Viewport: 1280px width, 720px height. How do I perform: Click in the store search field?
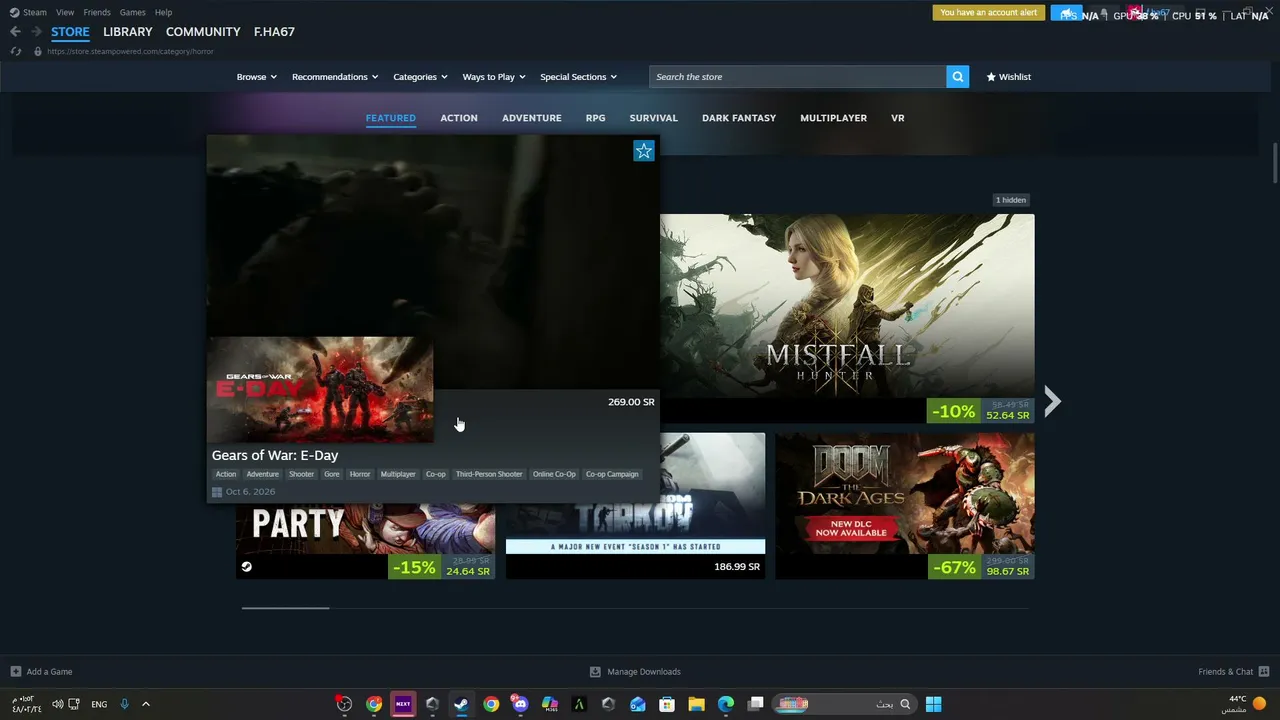coord(798,77)
